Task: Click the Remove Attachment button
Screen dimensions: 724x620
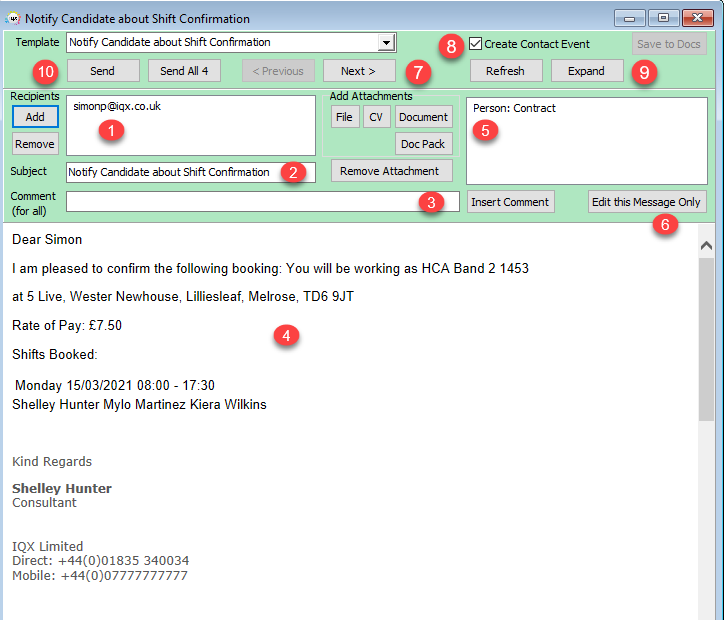Action: [391, 171]
